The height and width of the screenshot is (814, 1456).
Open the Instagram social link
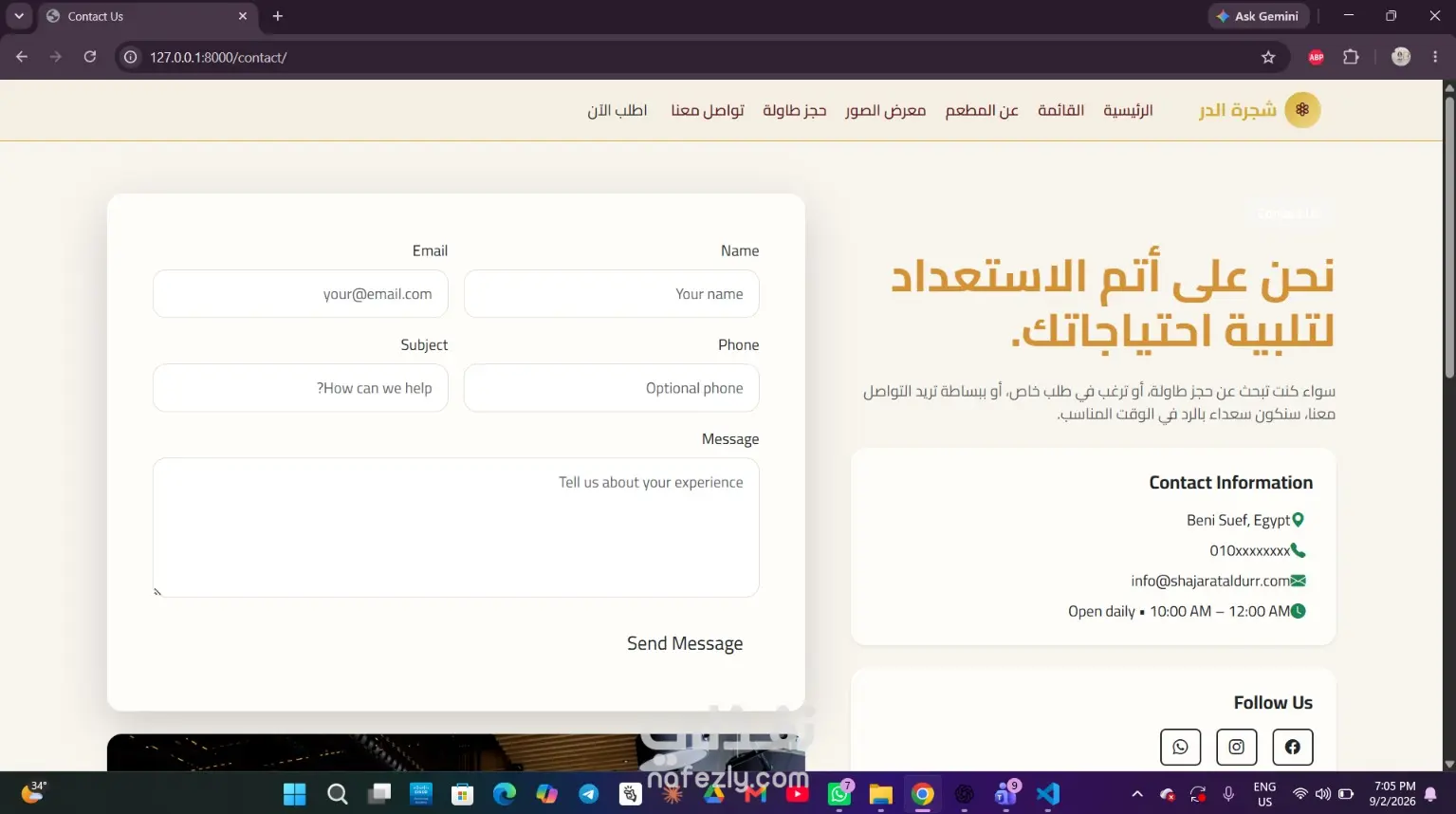pos(1236,747)
